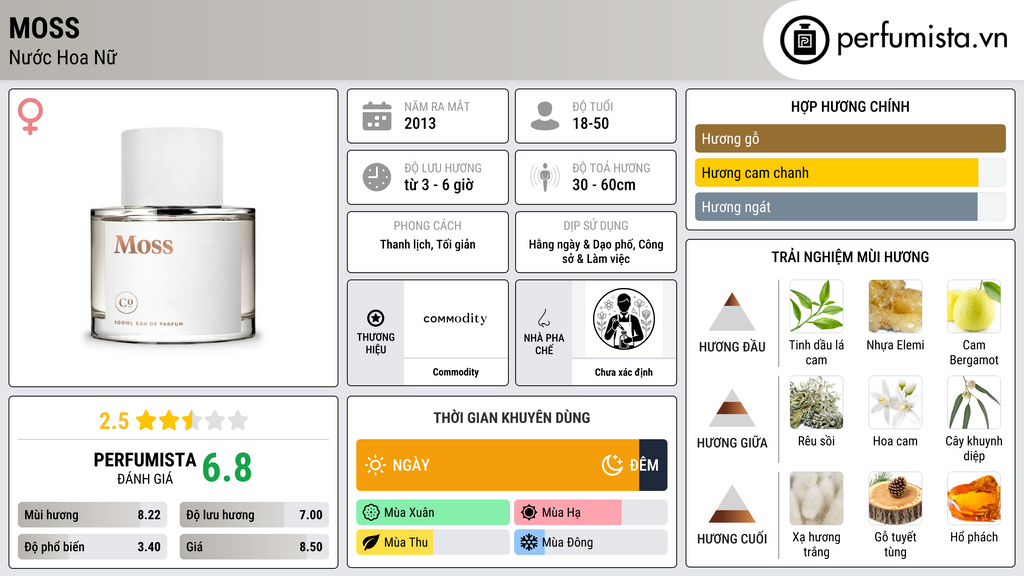Image resolution: width=1024 pixels, height=576 pixels.
Task: Click the orange Ngày time bar
Action: click(498, 465)
